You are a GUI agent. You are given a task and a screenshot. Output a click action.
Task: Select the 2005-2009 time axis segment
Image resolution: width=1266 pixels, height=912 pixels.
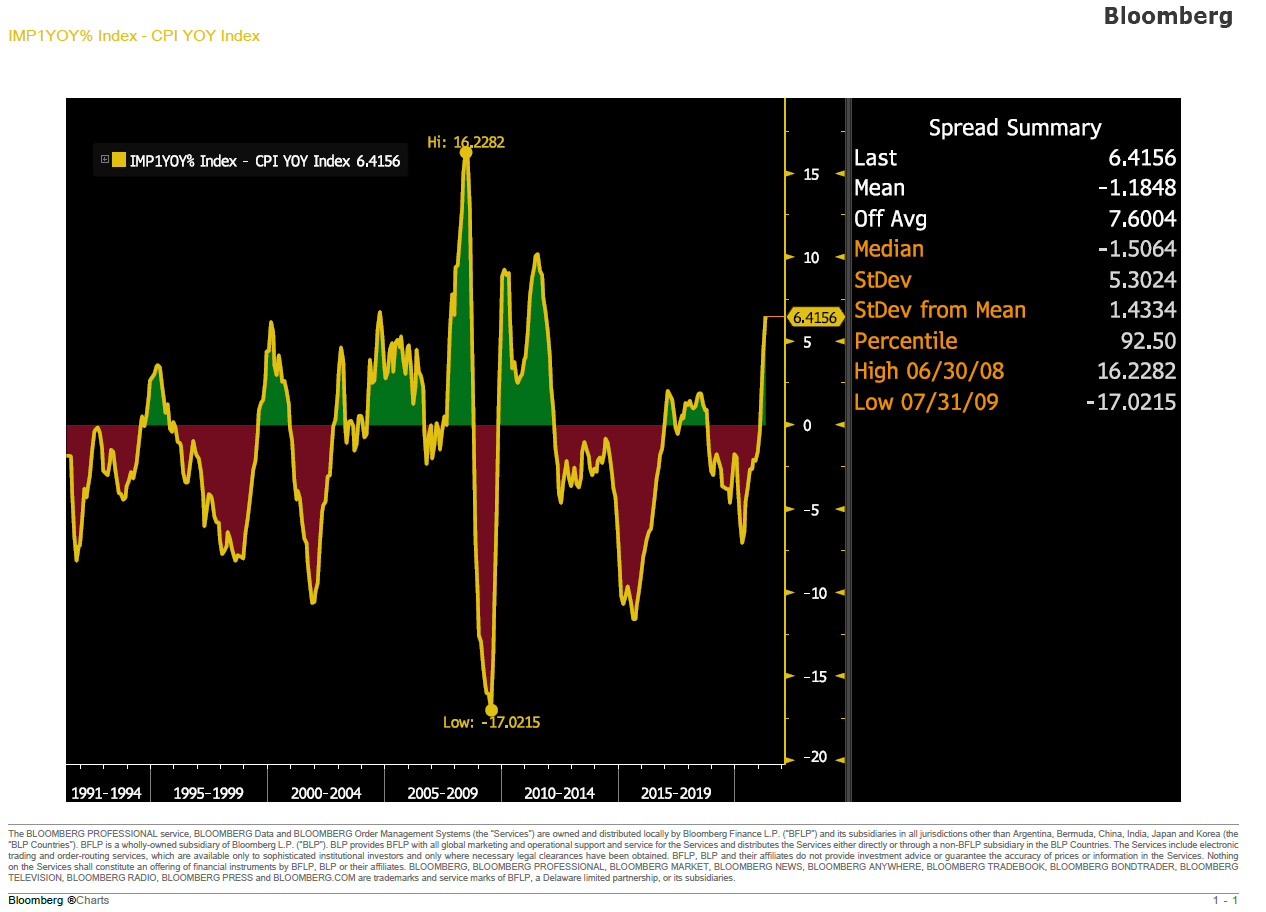443,793
